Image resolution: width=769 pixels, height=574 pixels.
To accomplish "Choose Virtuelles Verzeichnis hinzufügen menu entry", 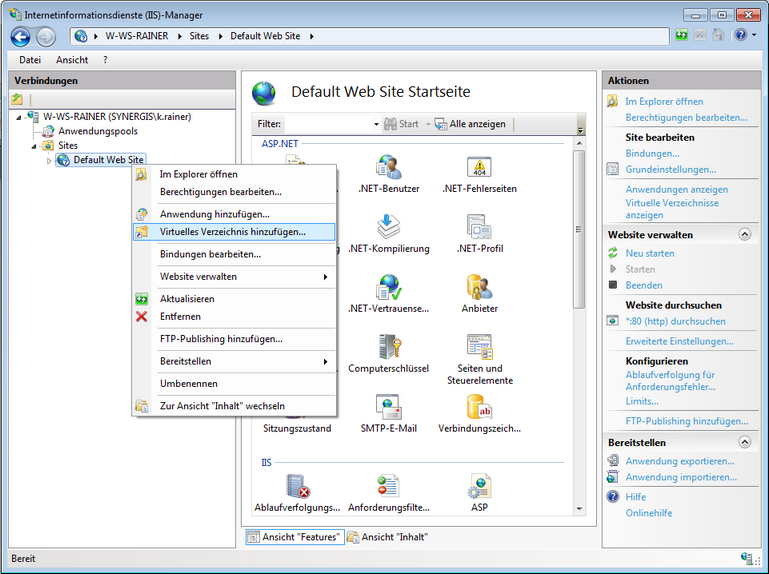I will coord(234,232).
